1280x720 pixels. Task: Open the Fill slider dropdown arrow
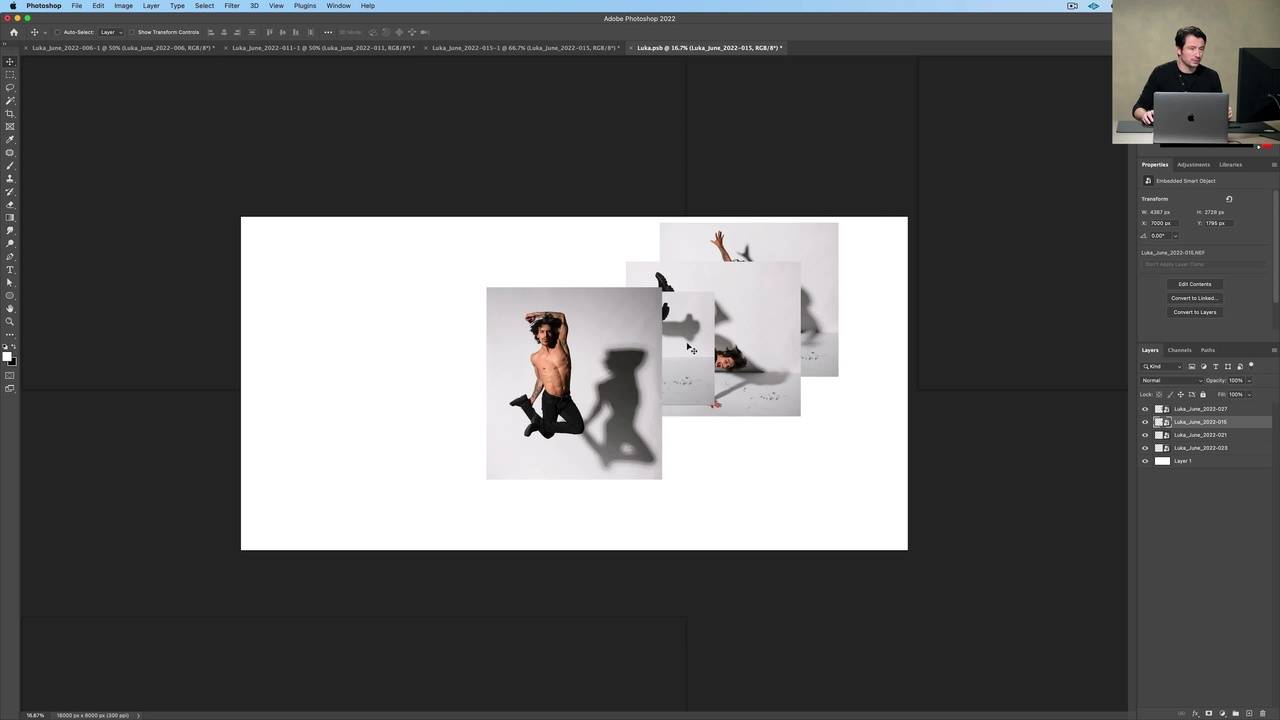click(1250, 394)
